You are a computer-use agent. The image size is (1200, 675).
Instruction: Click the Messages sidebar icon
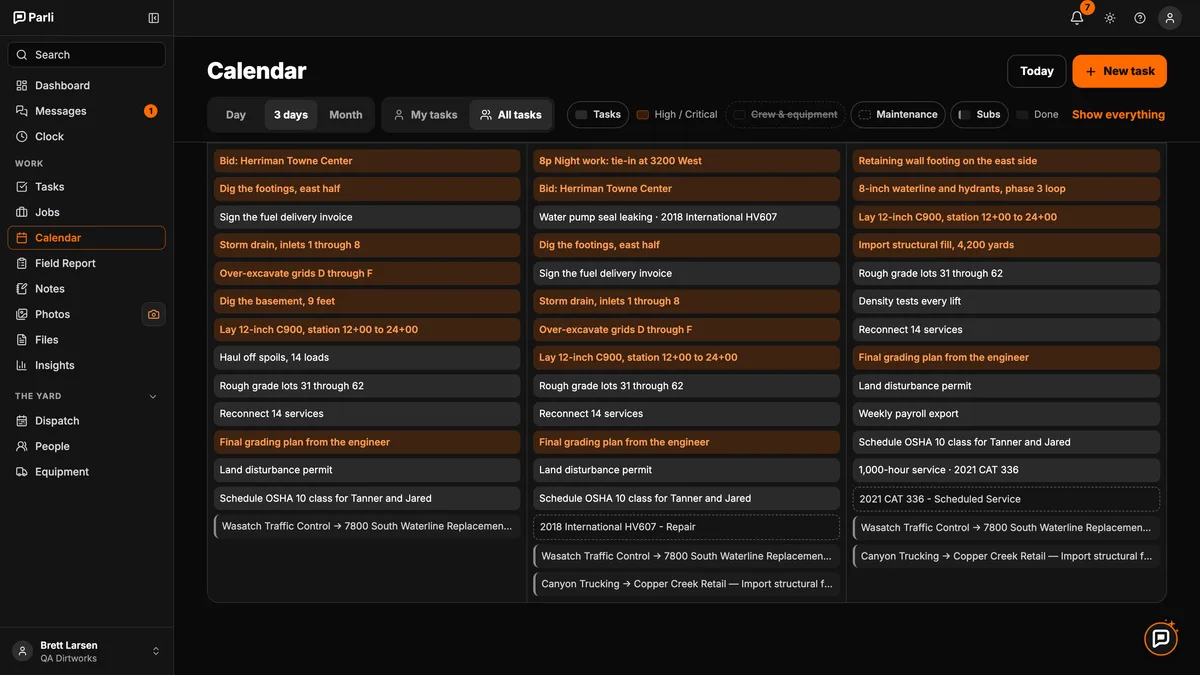(22, 111)
